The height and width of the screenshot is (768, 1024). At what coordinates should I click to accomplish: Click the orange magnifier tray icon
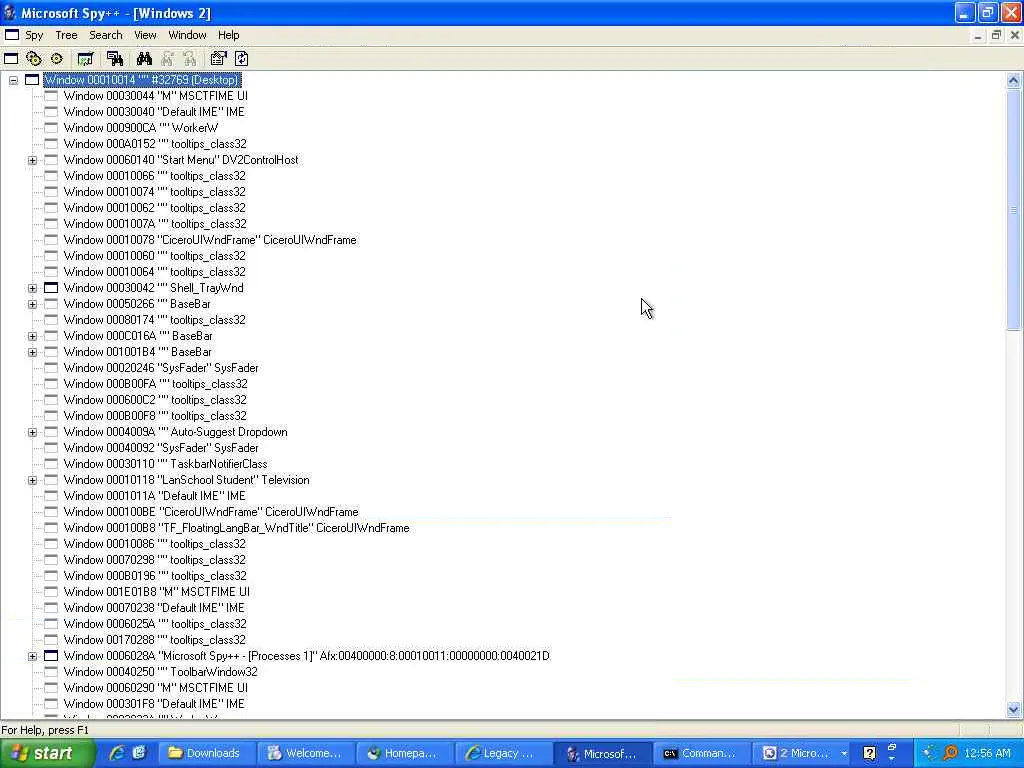(x=950, y=753)
